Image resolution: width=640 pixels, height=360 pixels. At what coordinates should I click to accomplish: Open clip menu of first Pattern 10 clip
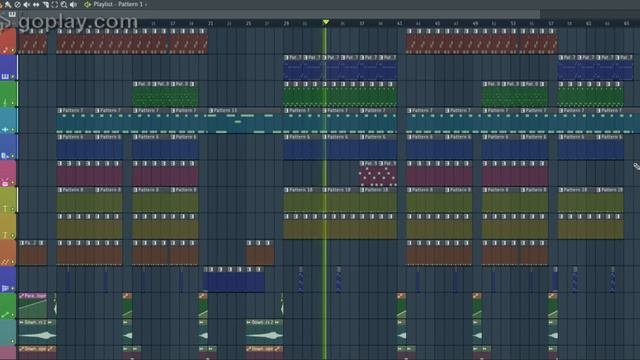287,190
